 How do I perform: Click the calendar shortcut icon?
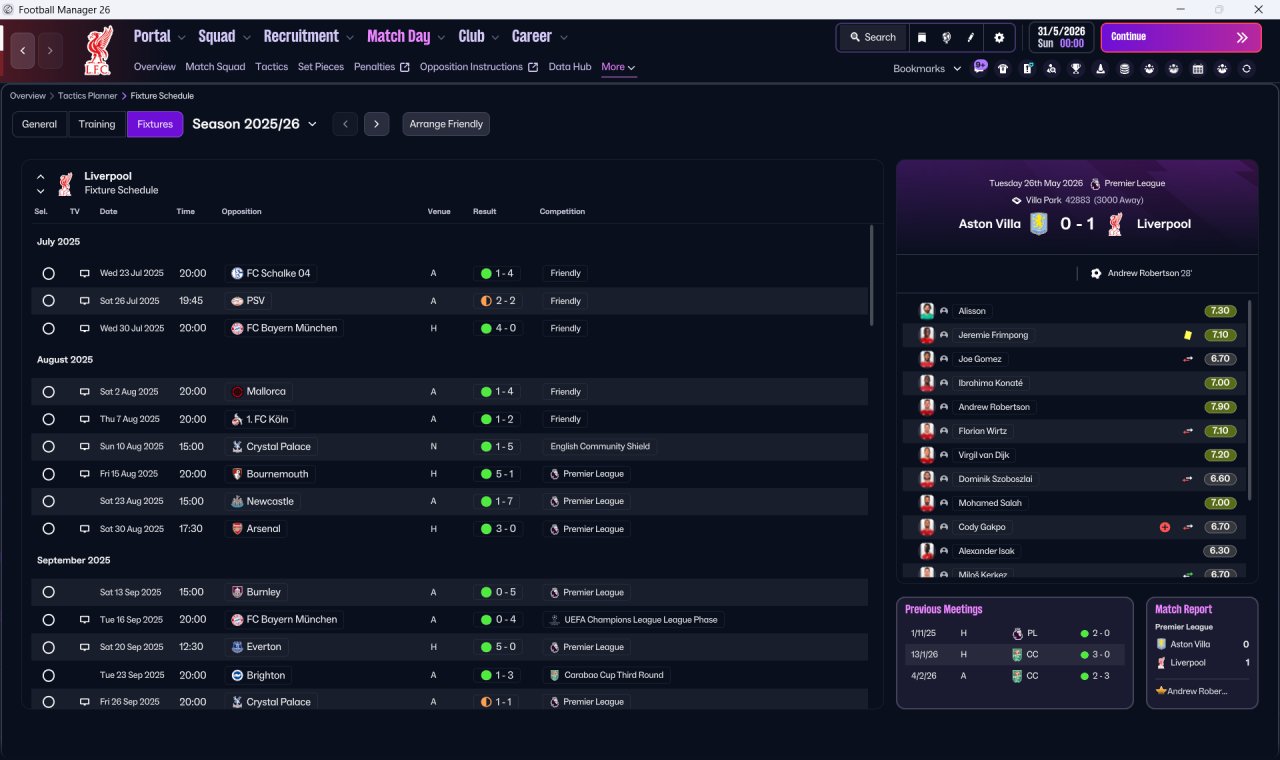coord(1198,69)
